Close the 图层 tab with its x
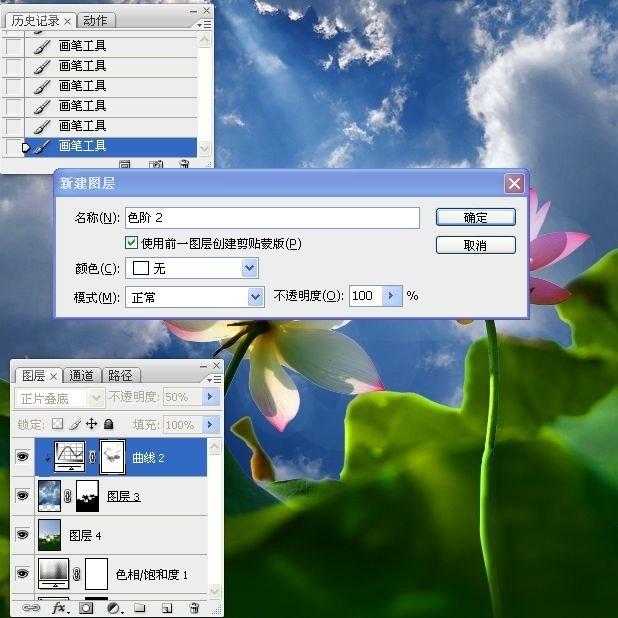The image size is (618, 618). pos(54,377)
